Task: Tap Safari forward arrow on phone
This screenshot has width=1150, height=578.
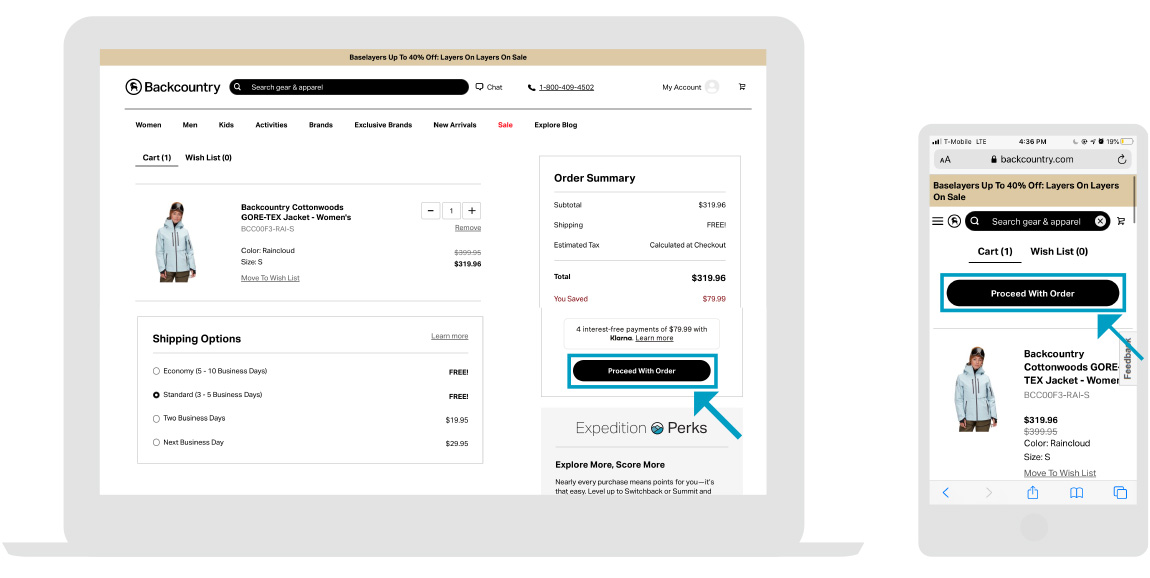Action: point(989,493)
